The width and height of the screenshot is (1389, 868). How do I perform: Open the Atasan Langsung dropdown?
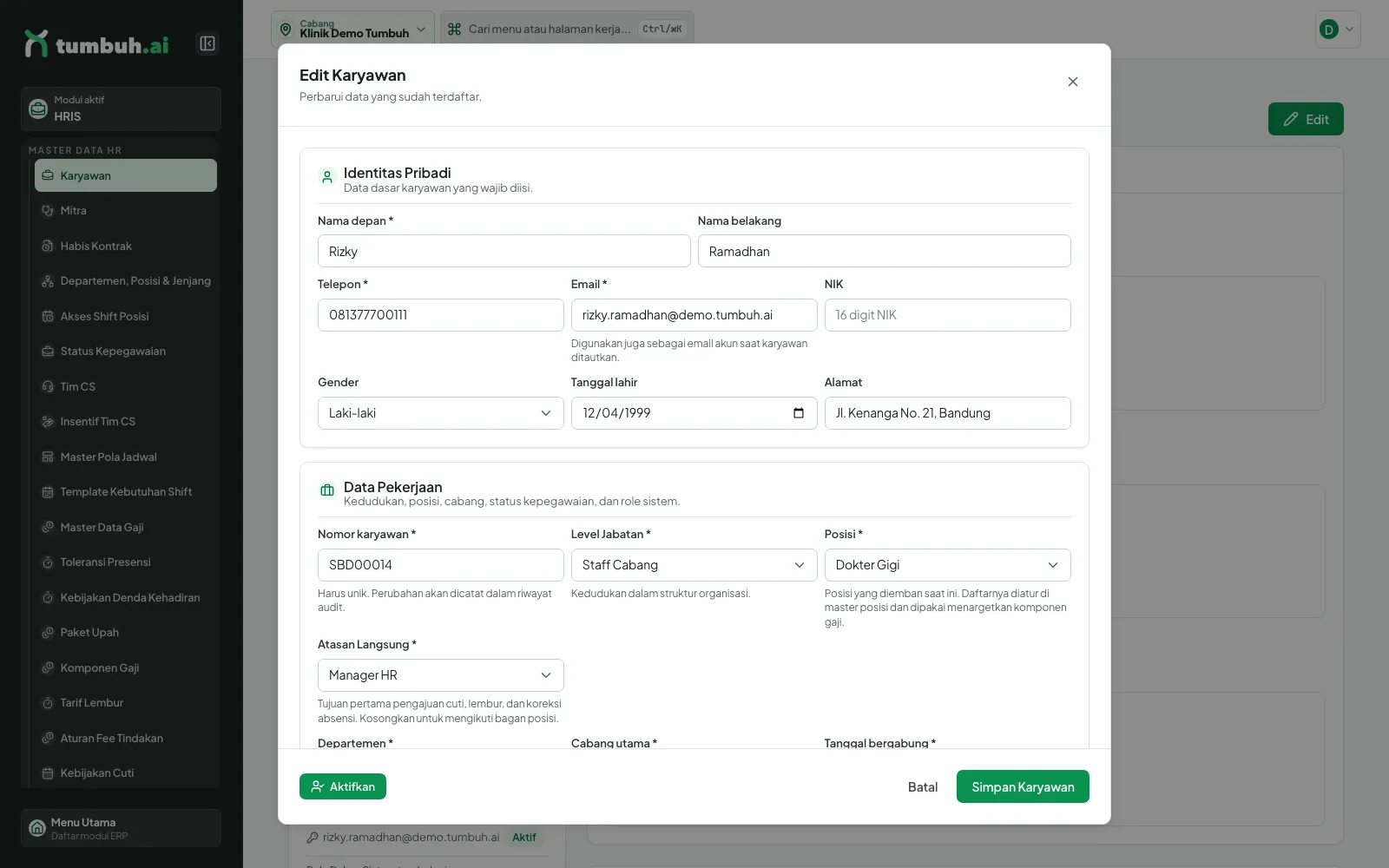click(x=441, y=675)
